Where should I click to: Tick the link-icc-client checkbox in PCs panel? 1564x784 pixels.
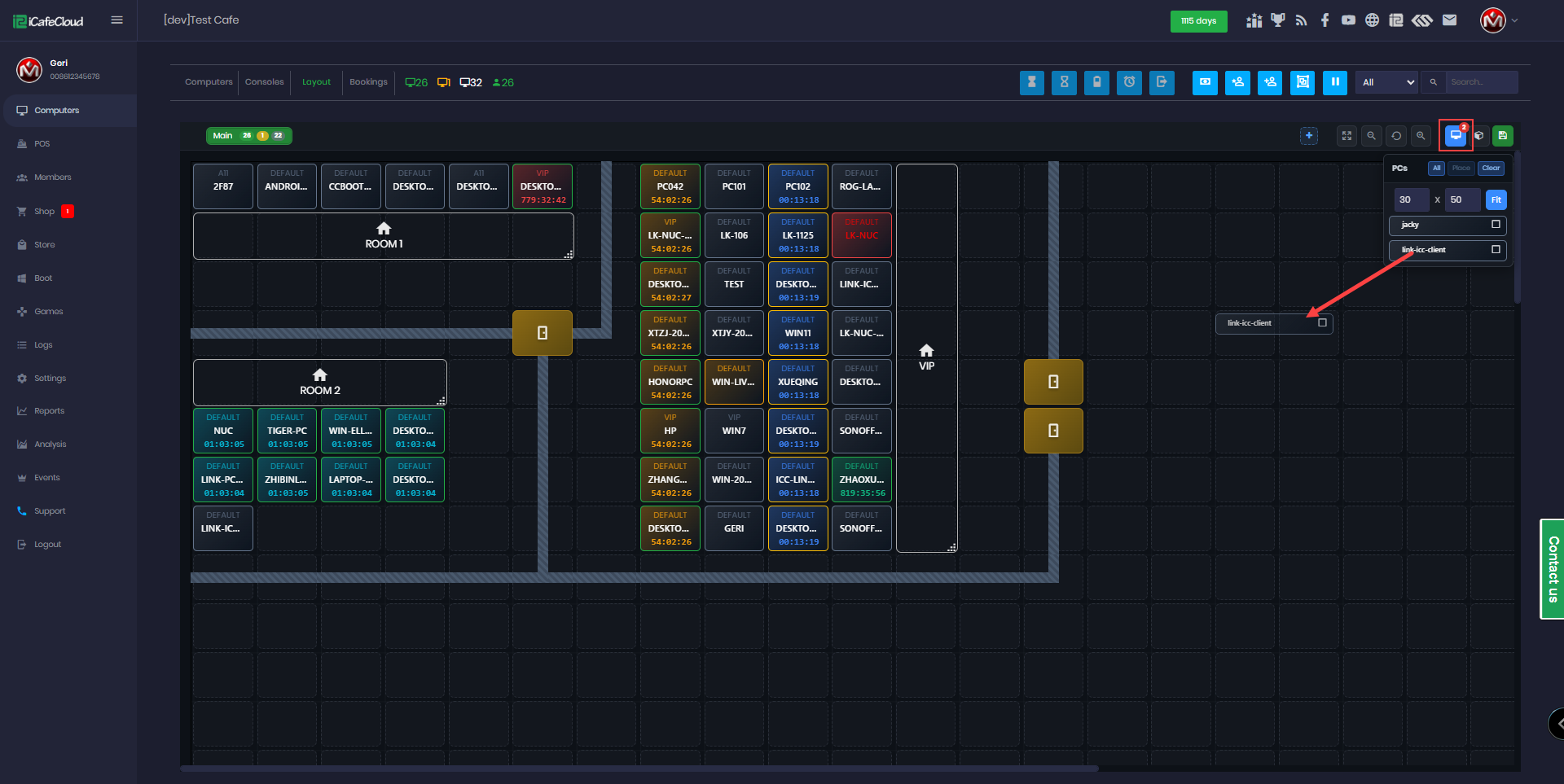[1496, 250]
